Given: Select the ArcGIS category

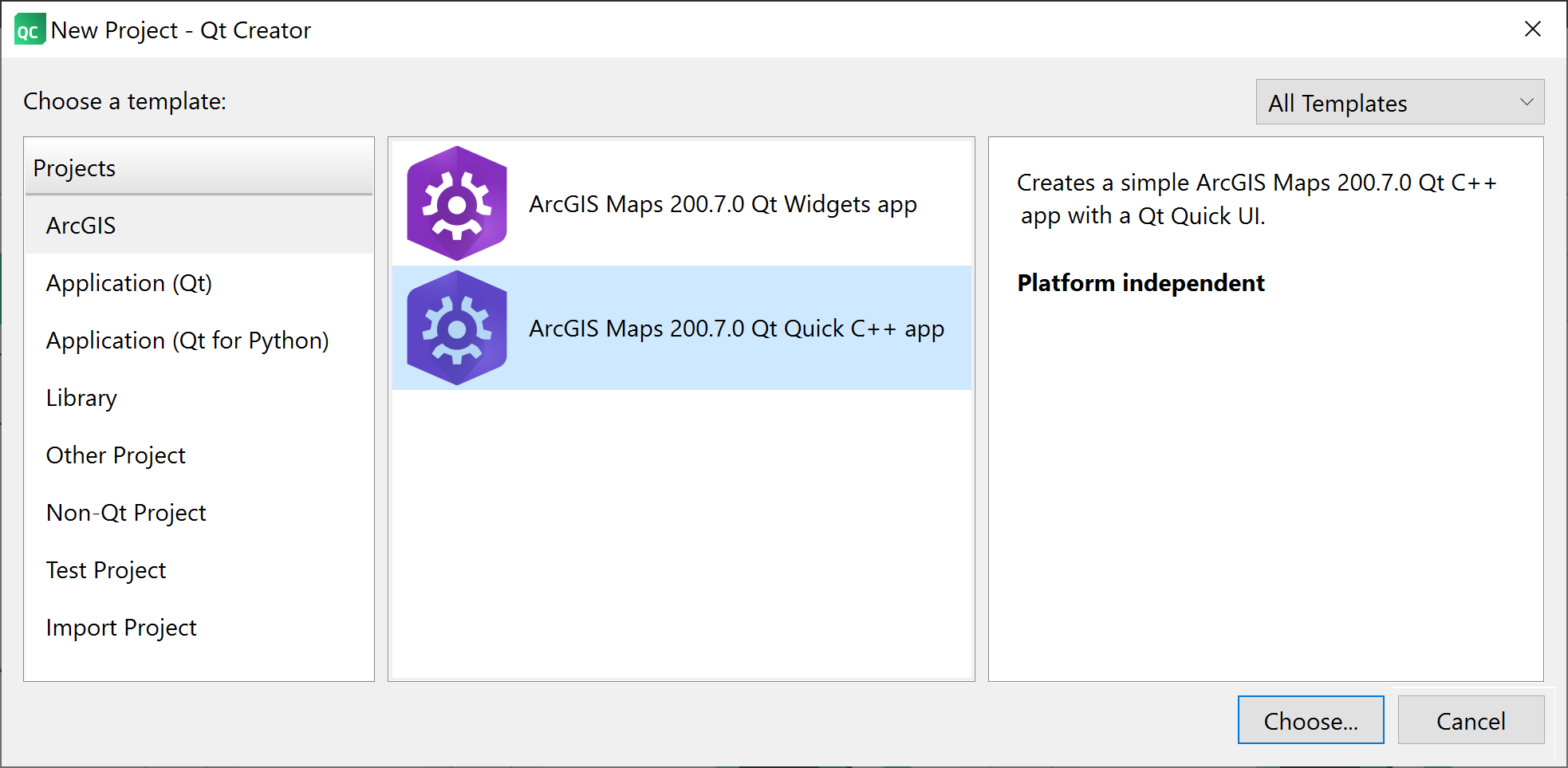Looking at the screenshot, I should click(x=81, y=226).
